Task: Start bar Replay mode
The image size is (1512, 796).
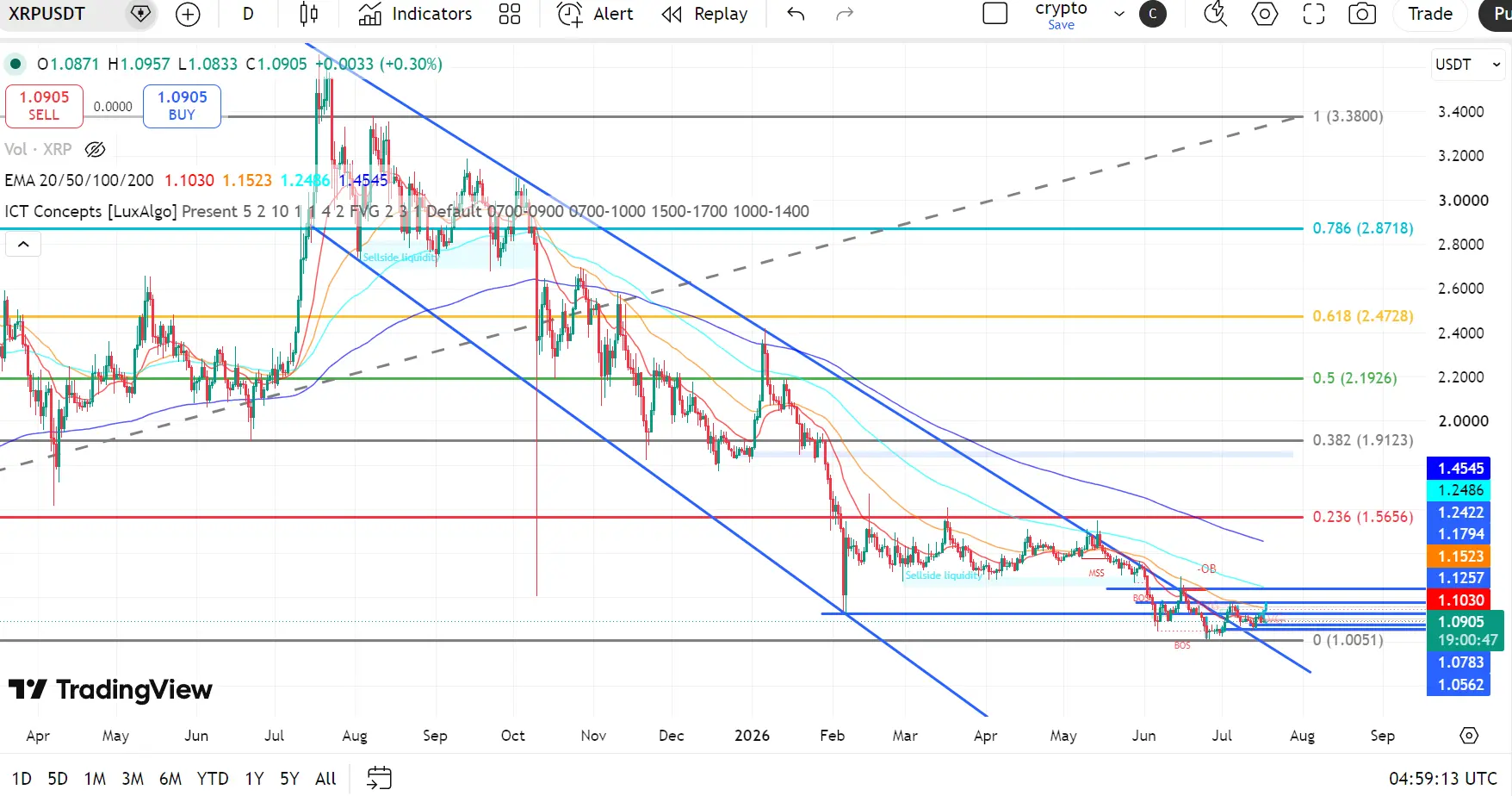Action: tap(705, 14)
